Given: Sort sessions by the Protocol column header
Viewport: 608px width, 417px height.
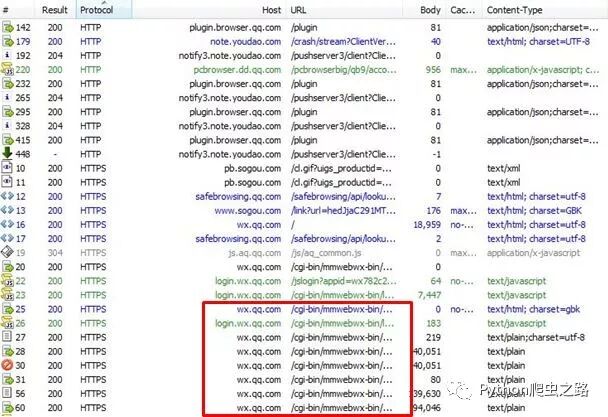Looking at the screenshot, I should click(103, 10).
